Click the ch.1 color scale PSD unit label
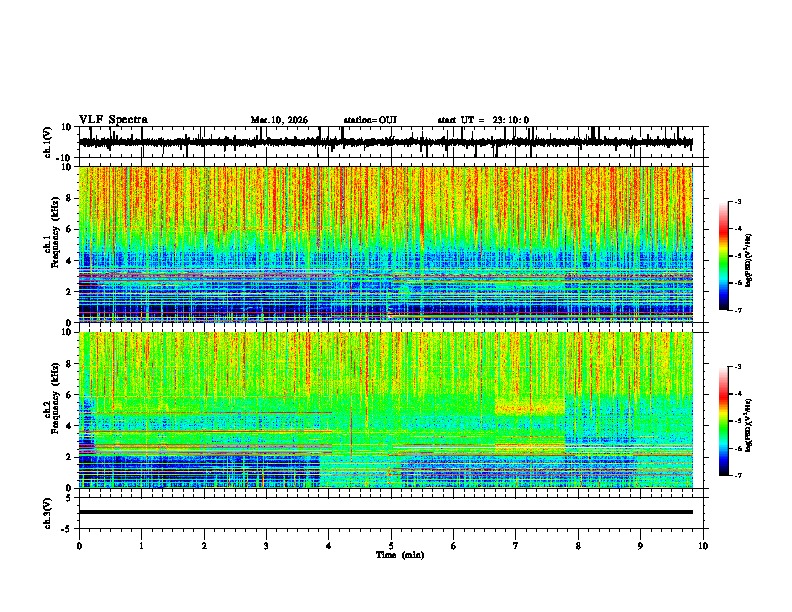The image size is (792, 612). click(749, 260)
